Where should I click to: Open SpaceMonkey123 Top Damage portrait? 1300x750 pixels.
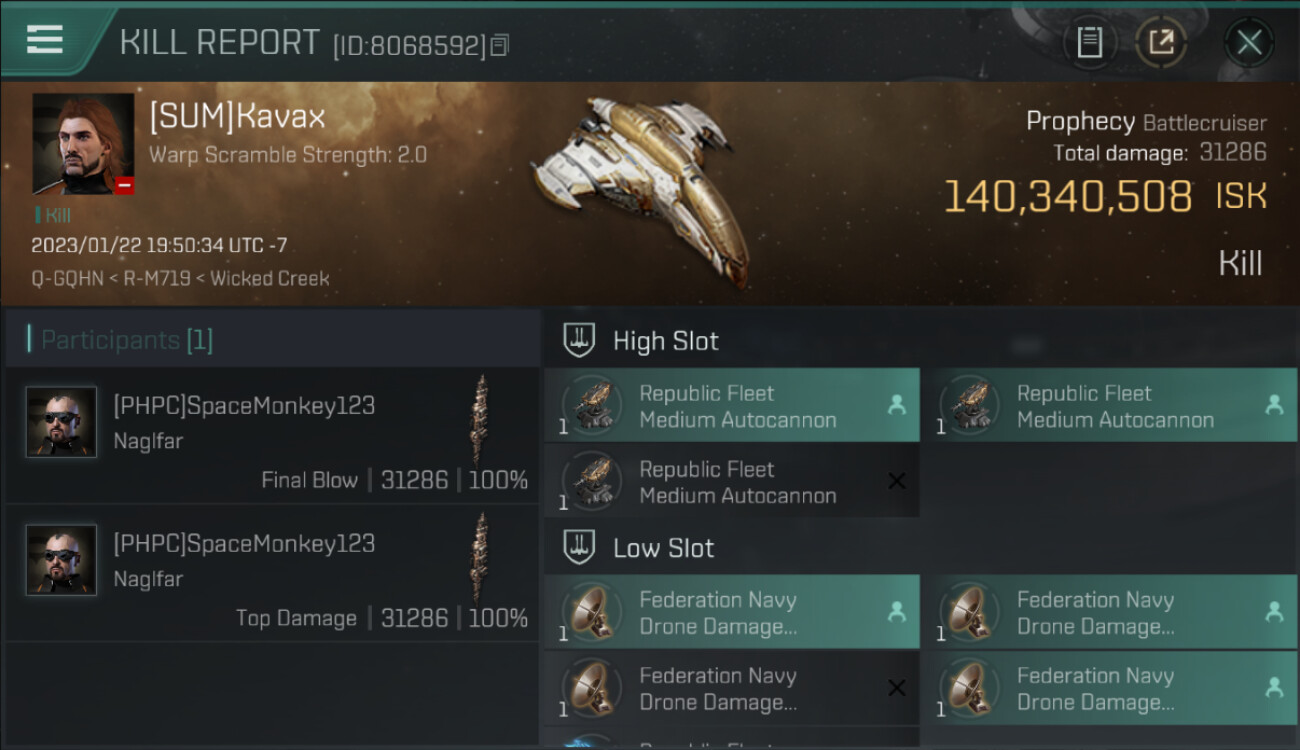click(61, 560)
